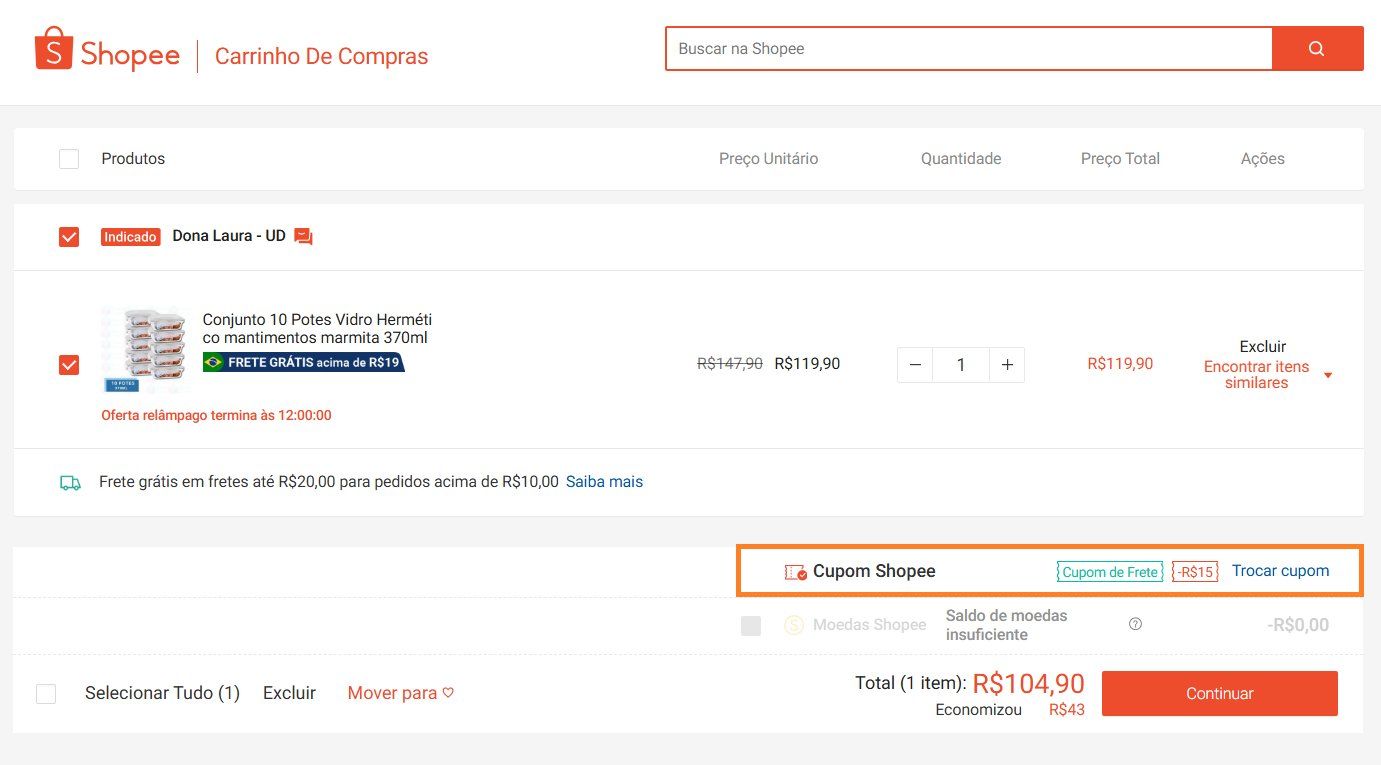1381x765 pixels.
Task: Click the Economizou R$43 value
Action: (1067, 710)
